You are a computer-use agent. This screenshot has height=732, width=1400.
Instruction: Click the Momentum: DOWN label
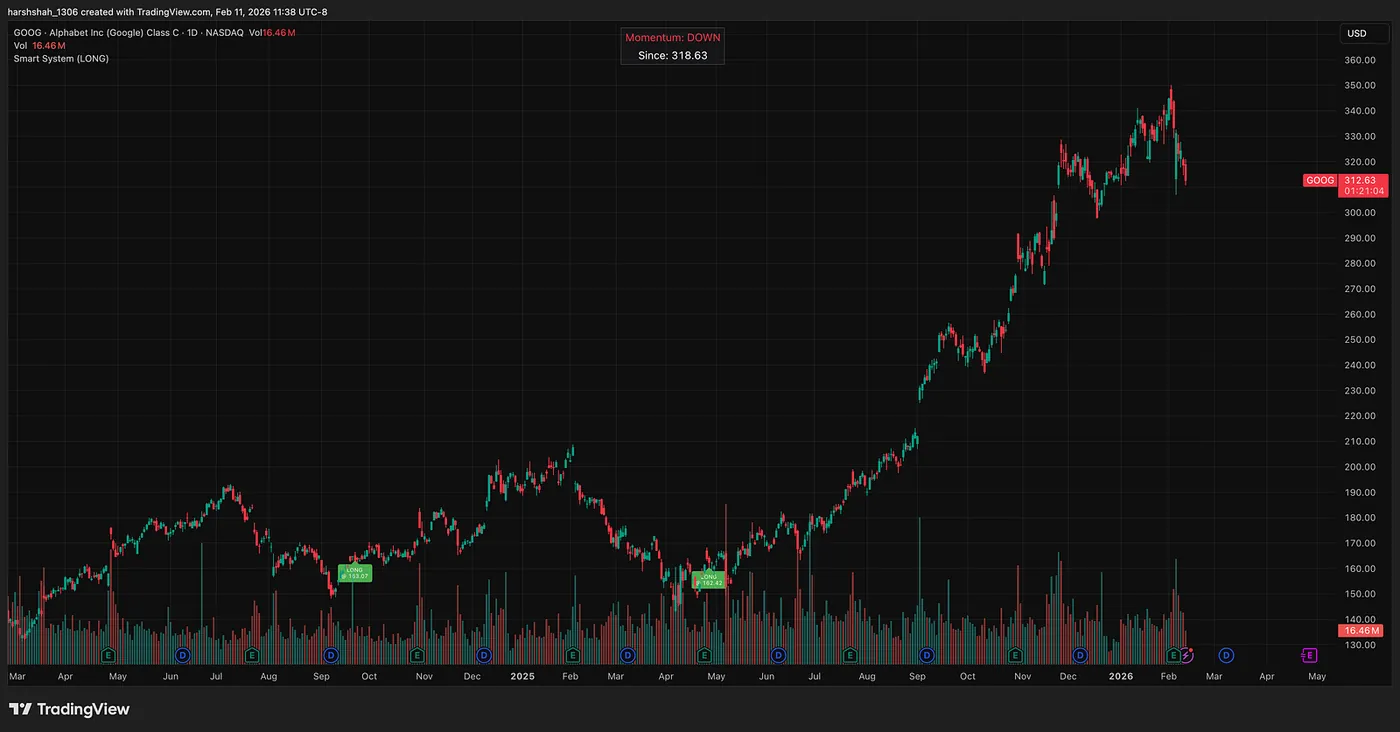click(x=673, y=37)
